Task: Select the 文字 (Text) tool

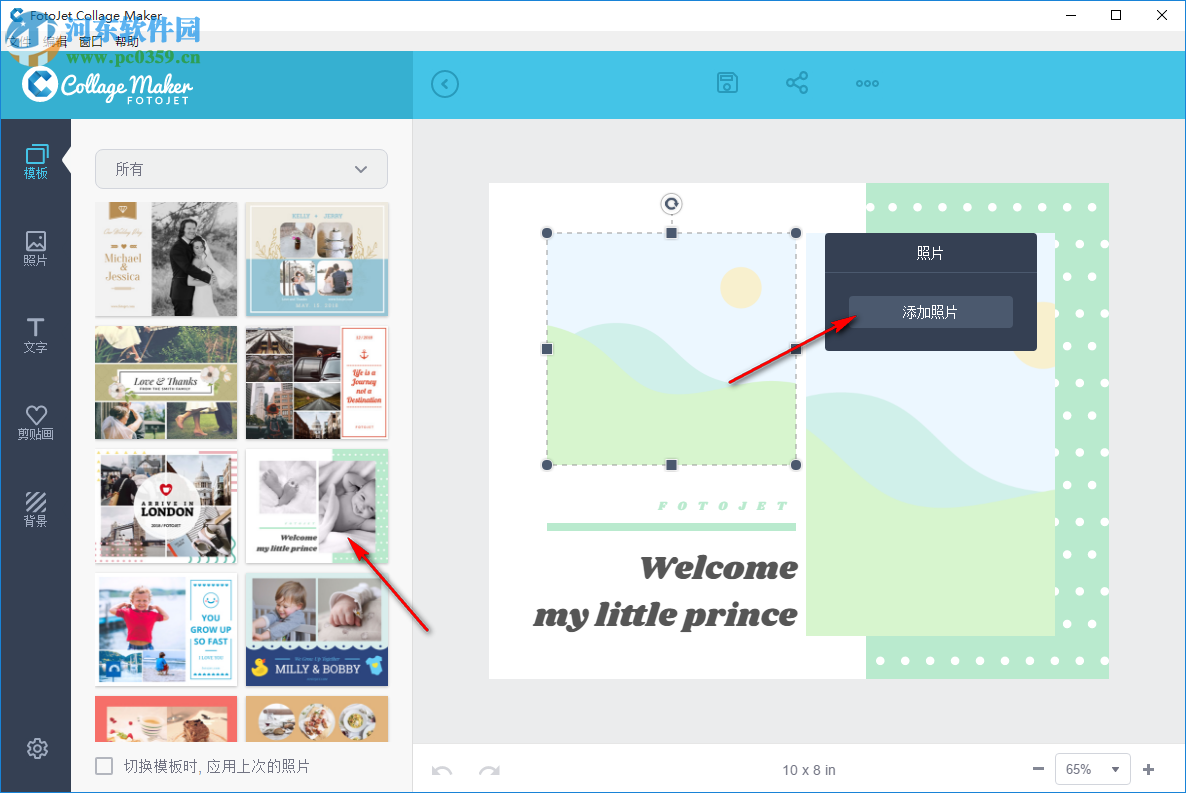Action: tap(36, 335)
